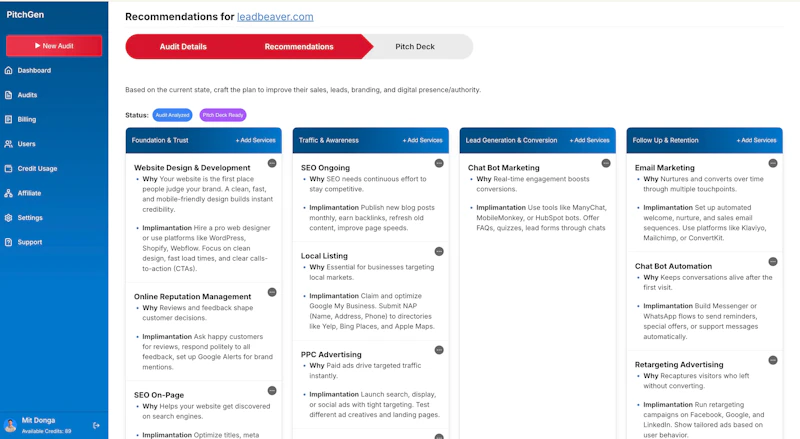This screenshot has height=439, width=800.
Task: Click the Affiliate network icon
Action: coord(8,193)
